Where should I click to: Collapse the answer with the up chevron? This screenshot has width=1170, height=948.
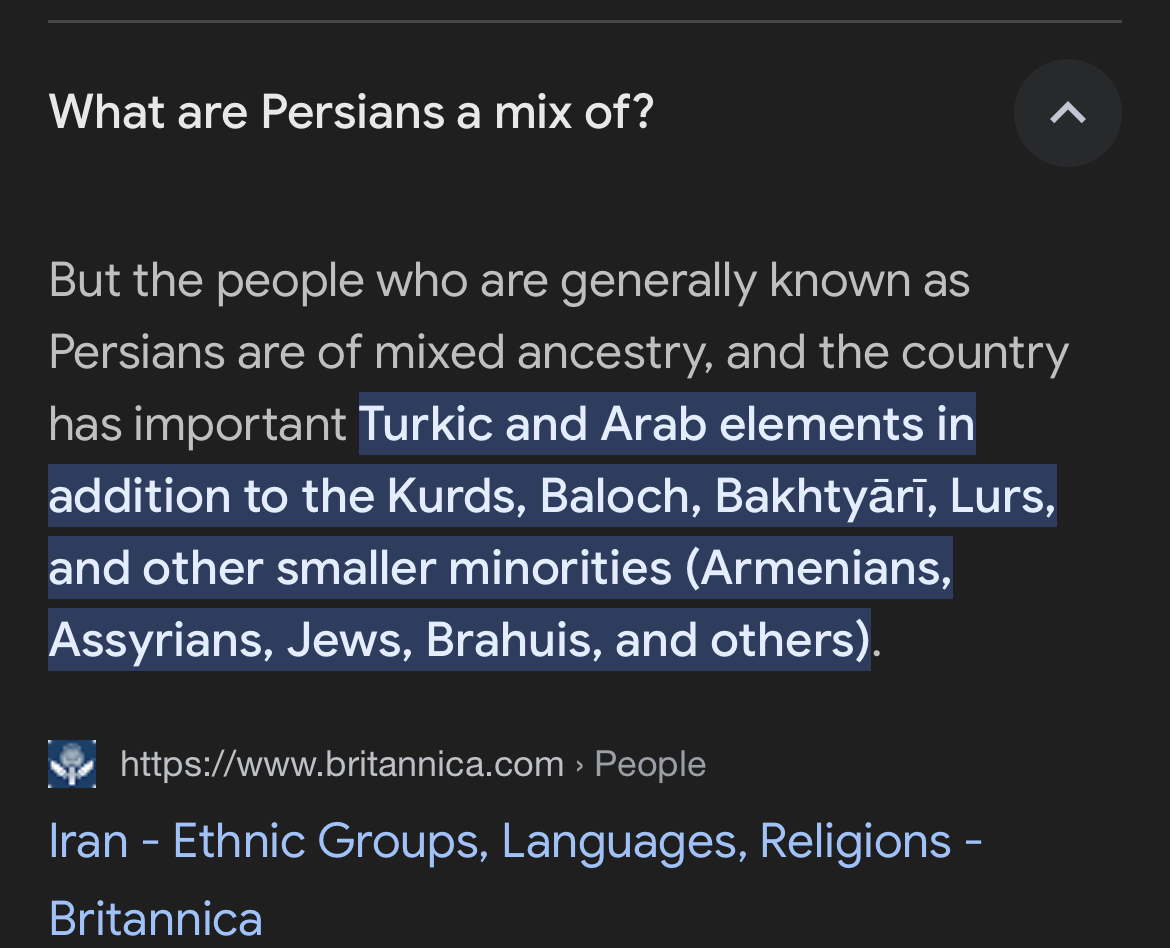click(1067, 113)
